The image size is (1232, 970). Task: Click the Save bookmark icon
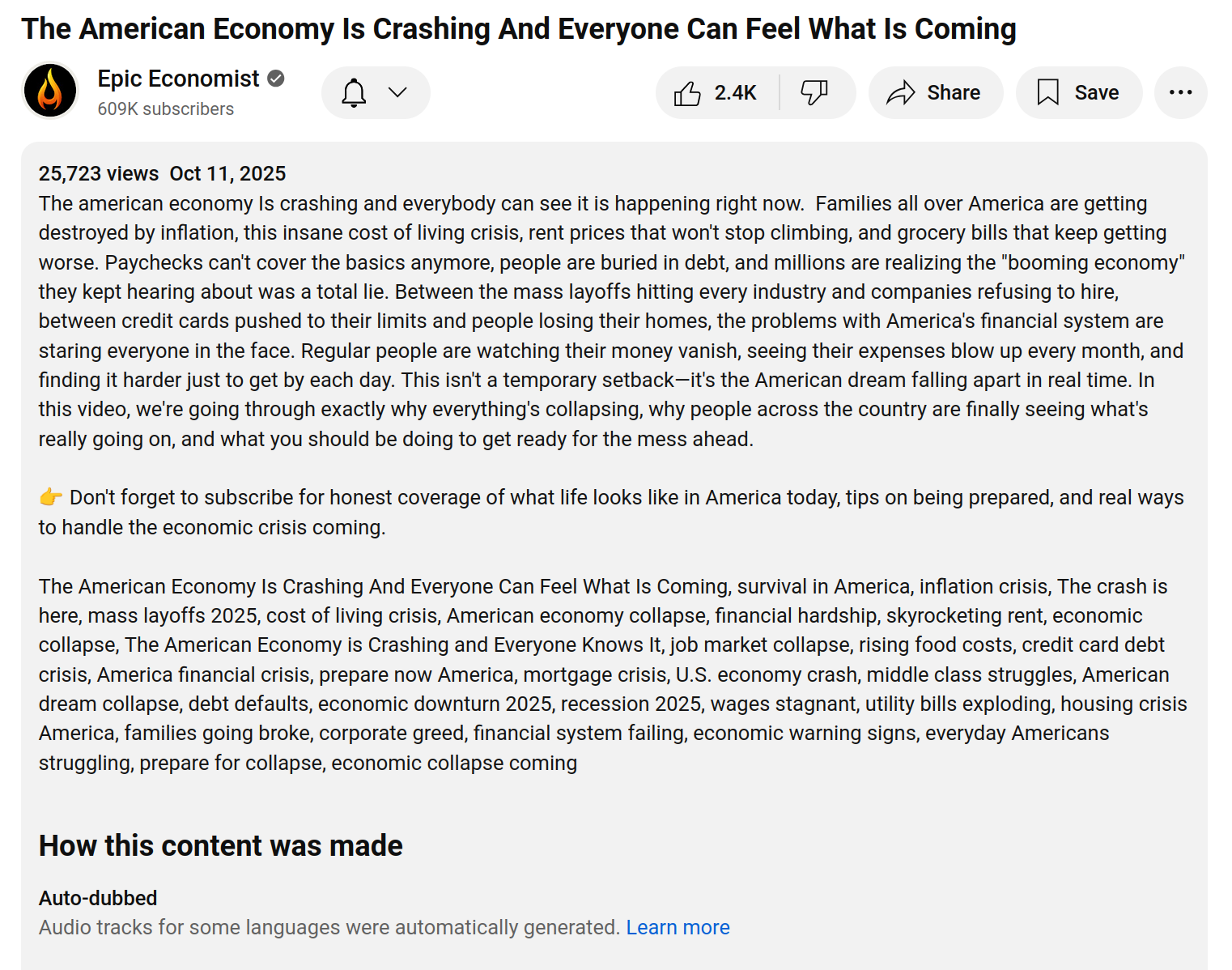click(x=1047, y=92)
